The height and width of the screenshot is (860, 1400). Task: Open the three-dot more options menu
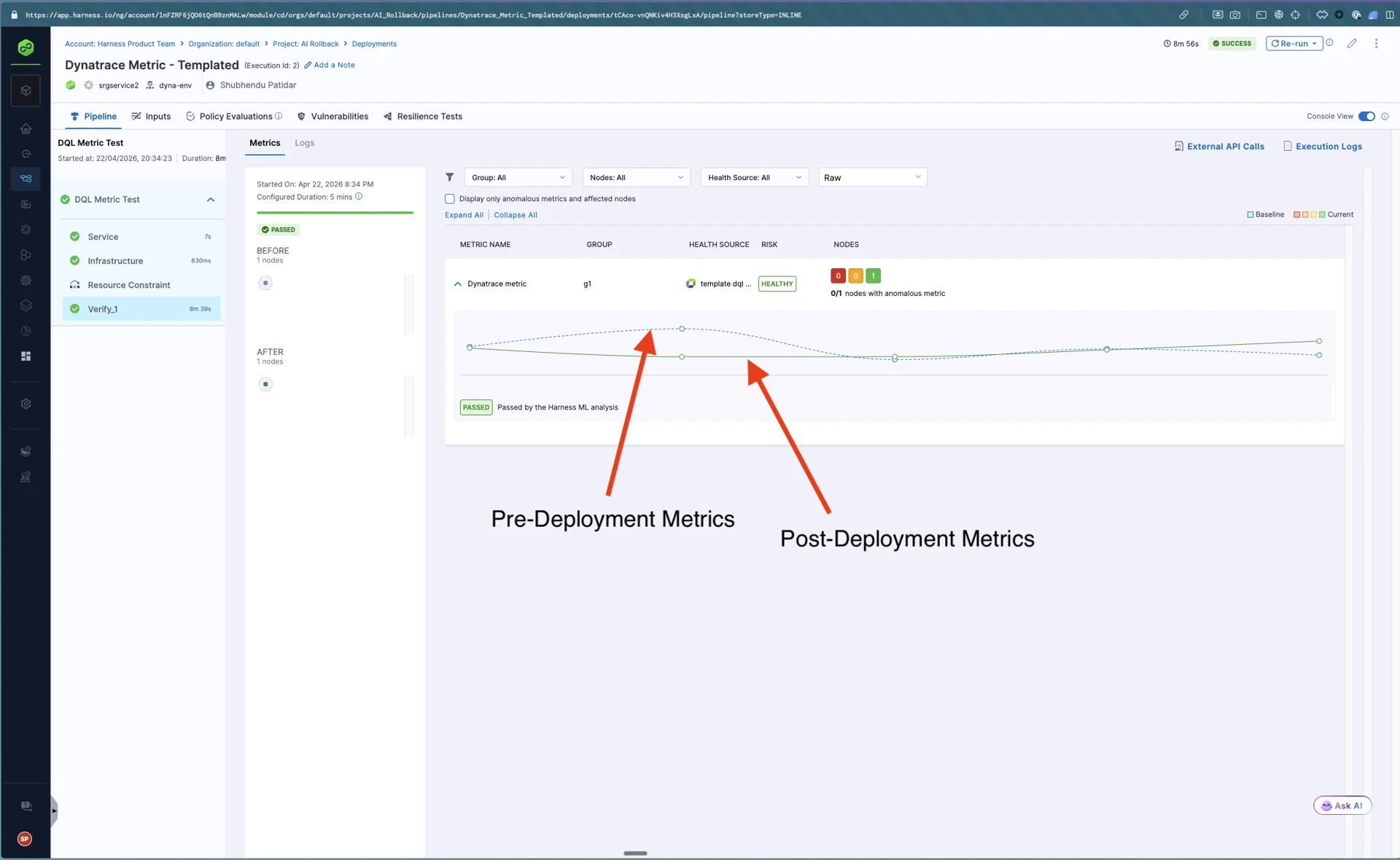pyautogui.click(x=1376, y=44)
